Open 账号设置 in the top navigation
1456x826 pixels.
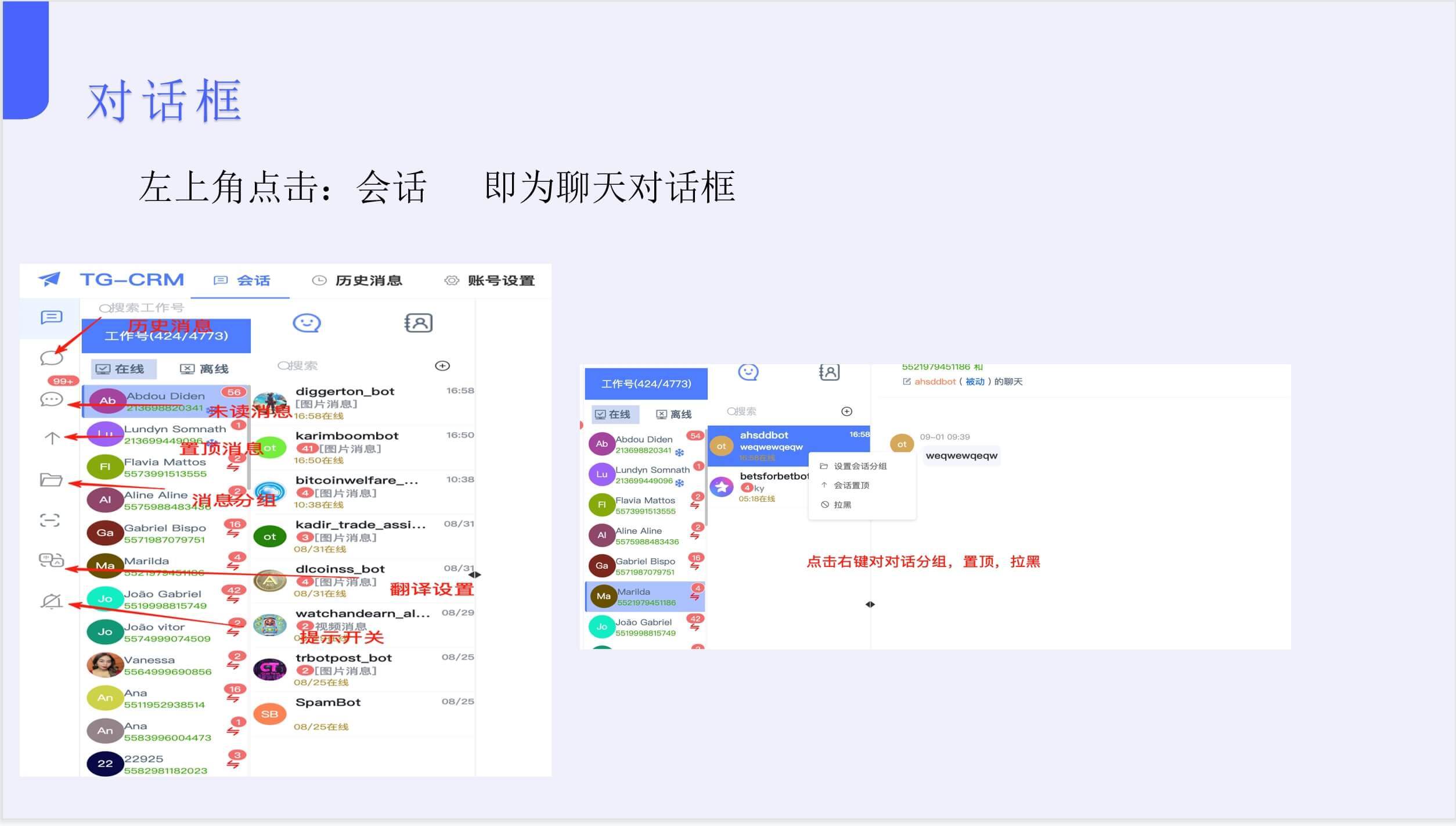[499, 281]
